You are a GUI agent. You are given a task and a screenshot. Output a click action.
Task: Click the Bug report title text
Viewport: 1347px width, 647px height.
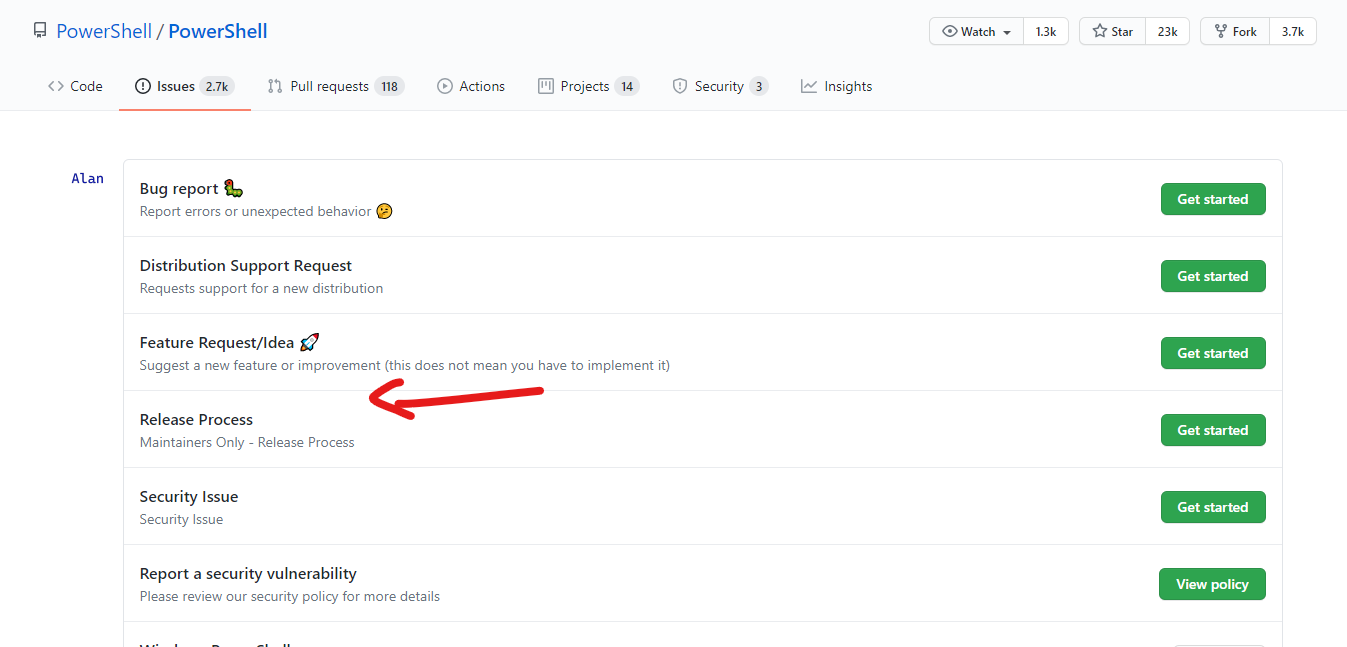coord(179,189)
